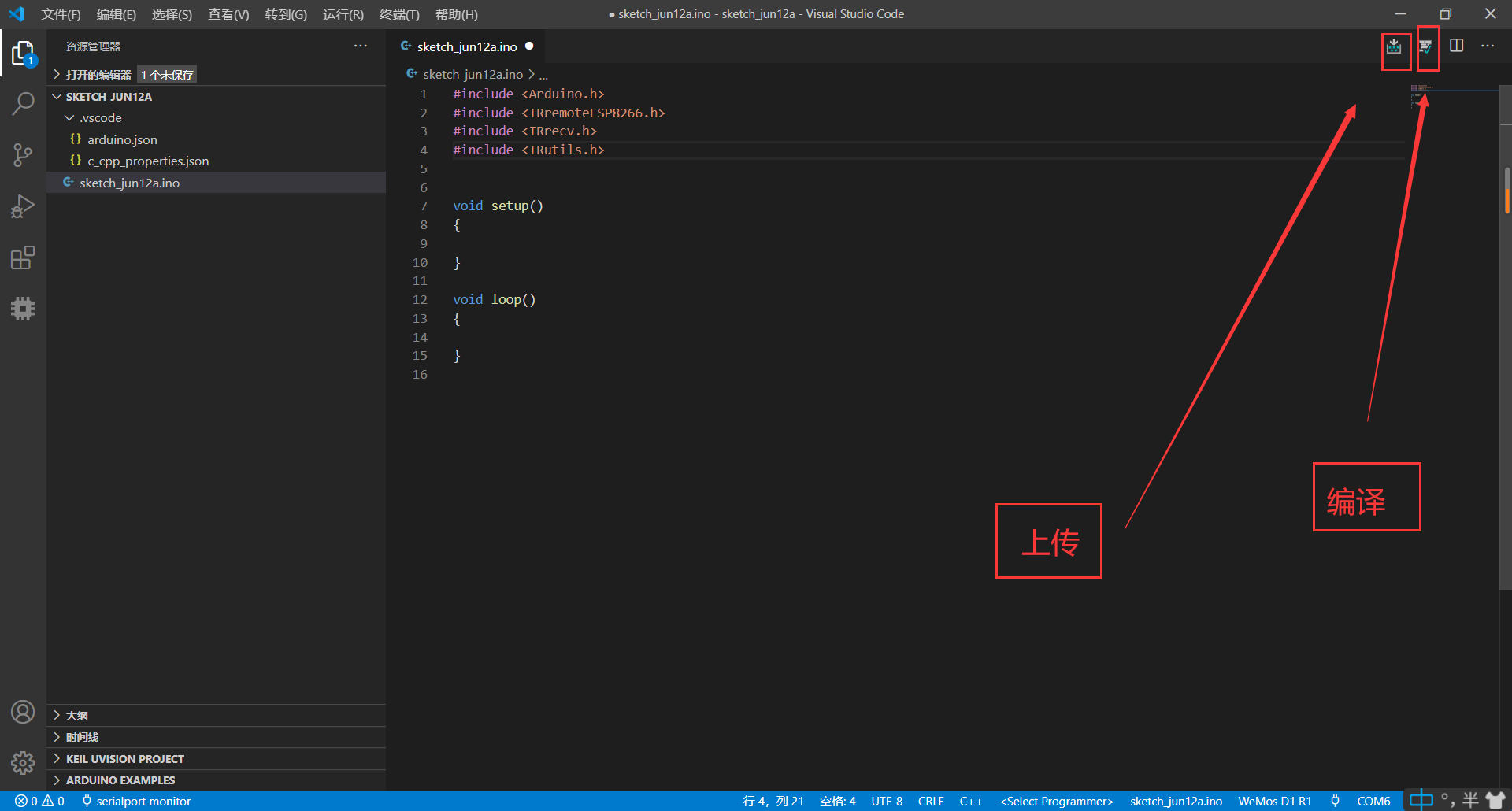The height and width of the screenshot is (811, 1512).
Task: Open the 文件 menu
Action: [x=61, y=14]
